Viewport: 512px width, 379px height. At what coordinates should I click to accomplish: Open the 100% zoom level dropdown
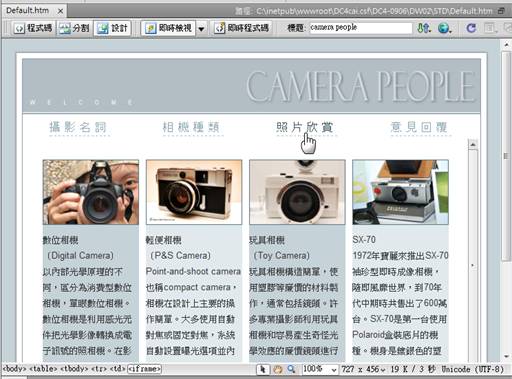[x=320, y=369]
